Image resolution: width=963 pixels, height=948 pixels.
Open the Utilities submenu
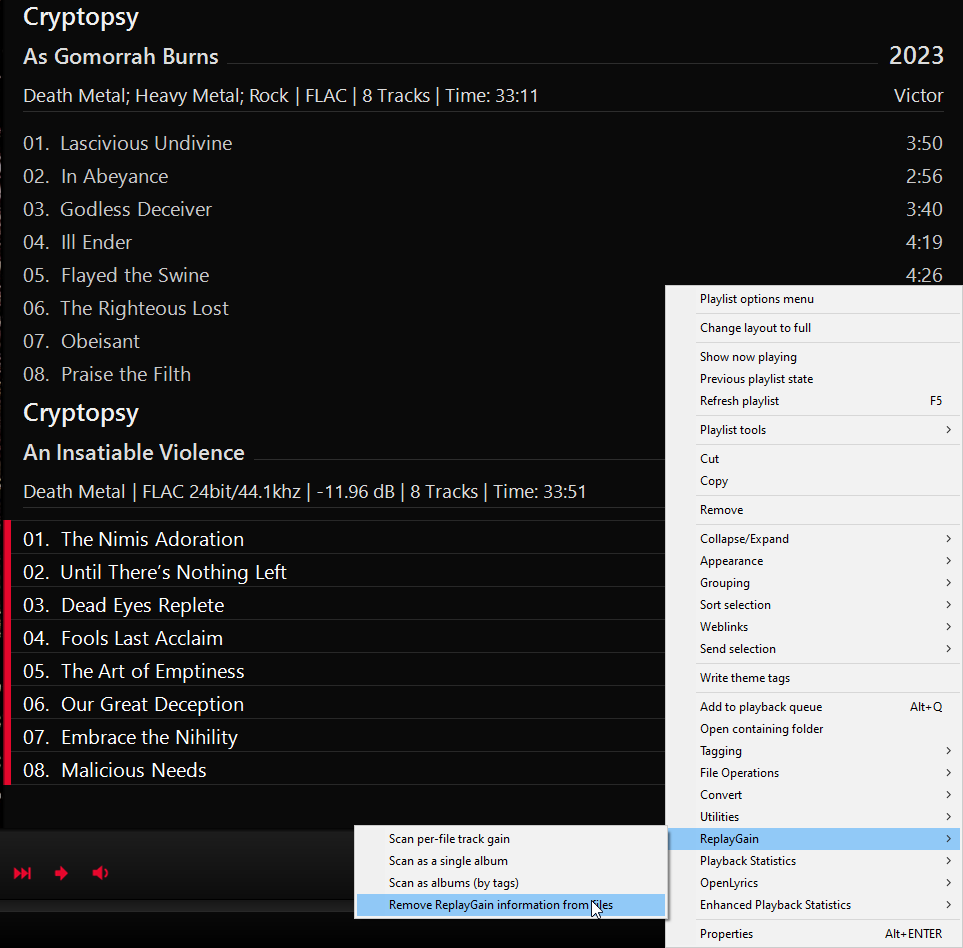[x=814, y=817]
